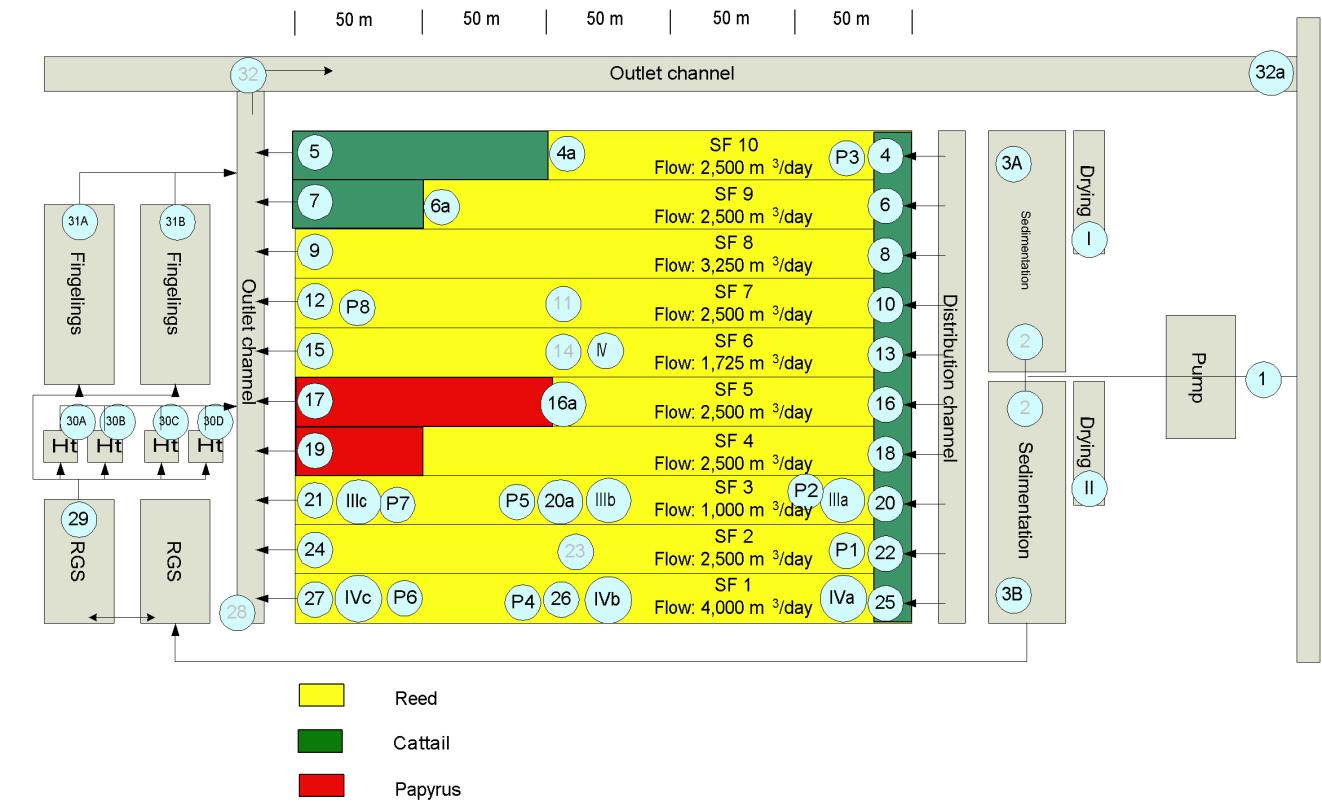Click the yellow Reed legend swatch

[322, 696]
